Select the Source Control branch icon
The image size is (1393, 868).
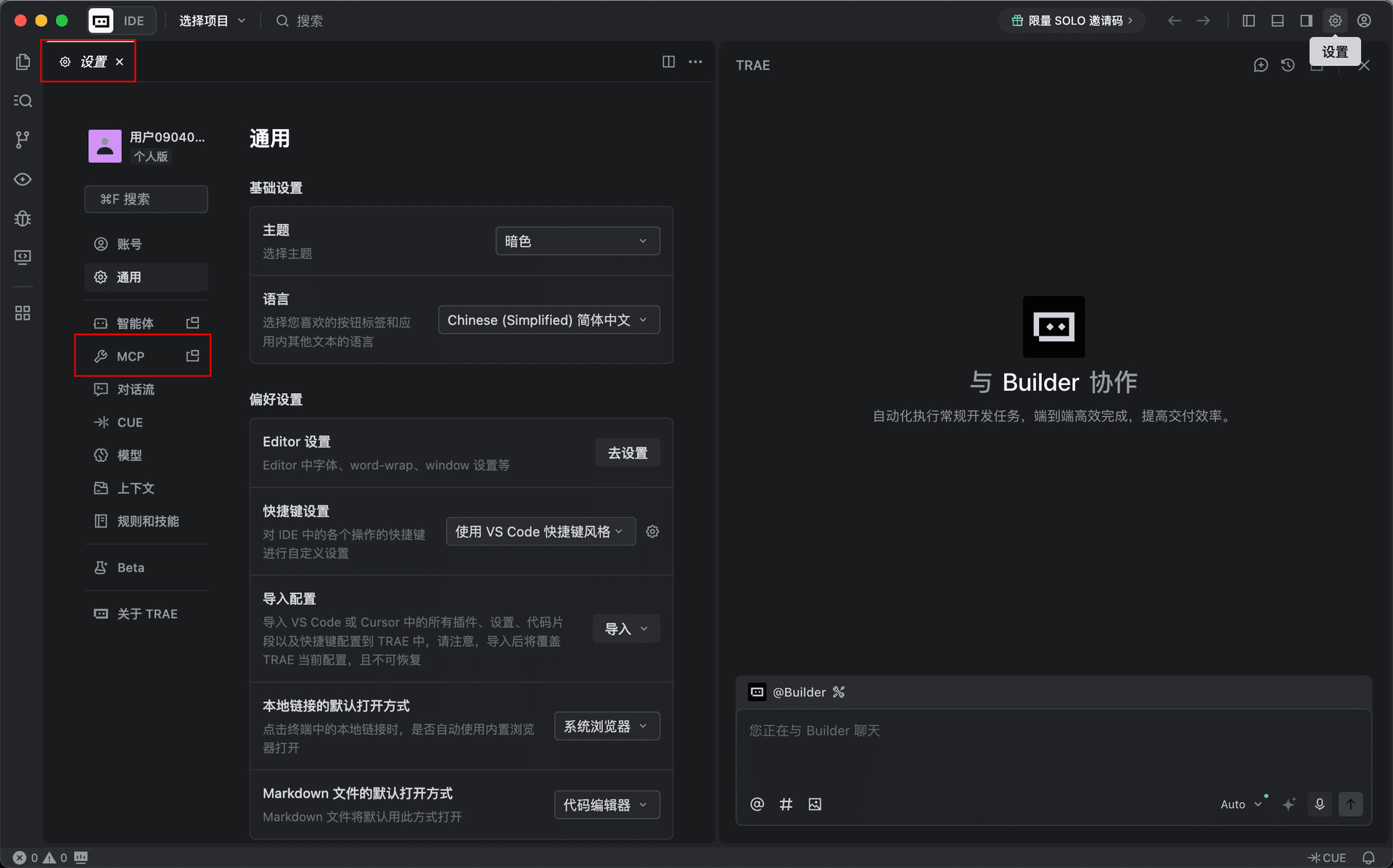click(22, 140)
